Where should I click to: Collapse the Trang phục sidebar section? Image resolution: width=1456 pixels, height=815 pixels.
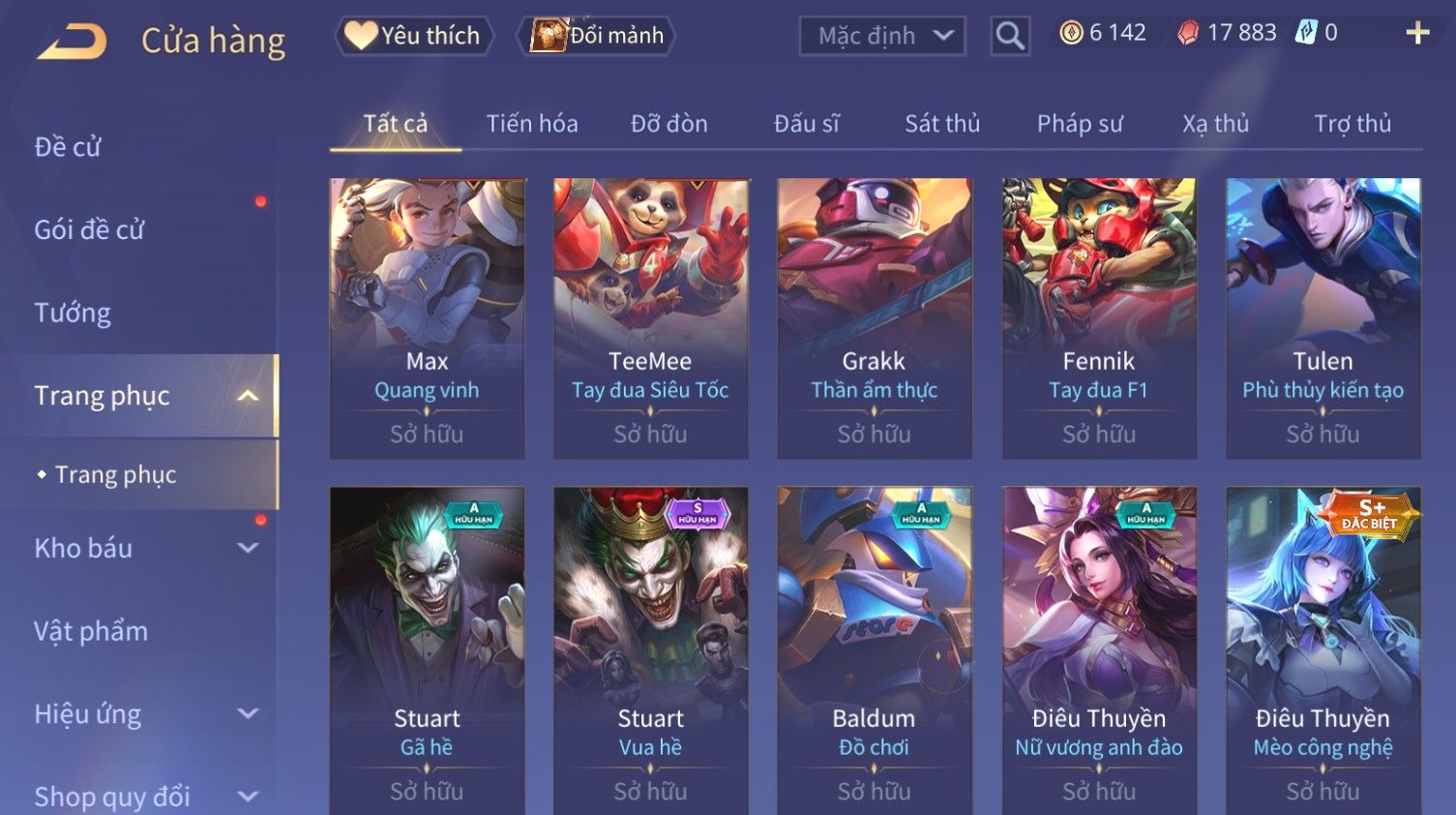pyautogui.click(x=248, y=396)
